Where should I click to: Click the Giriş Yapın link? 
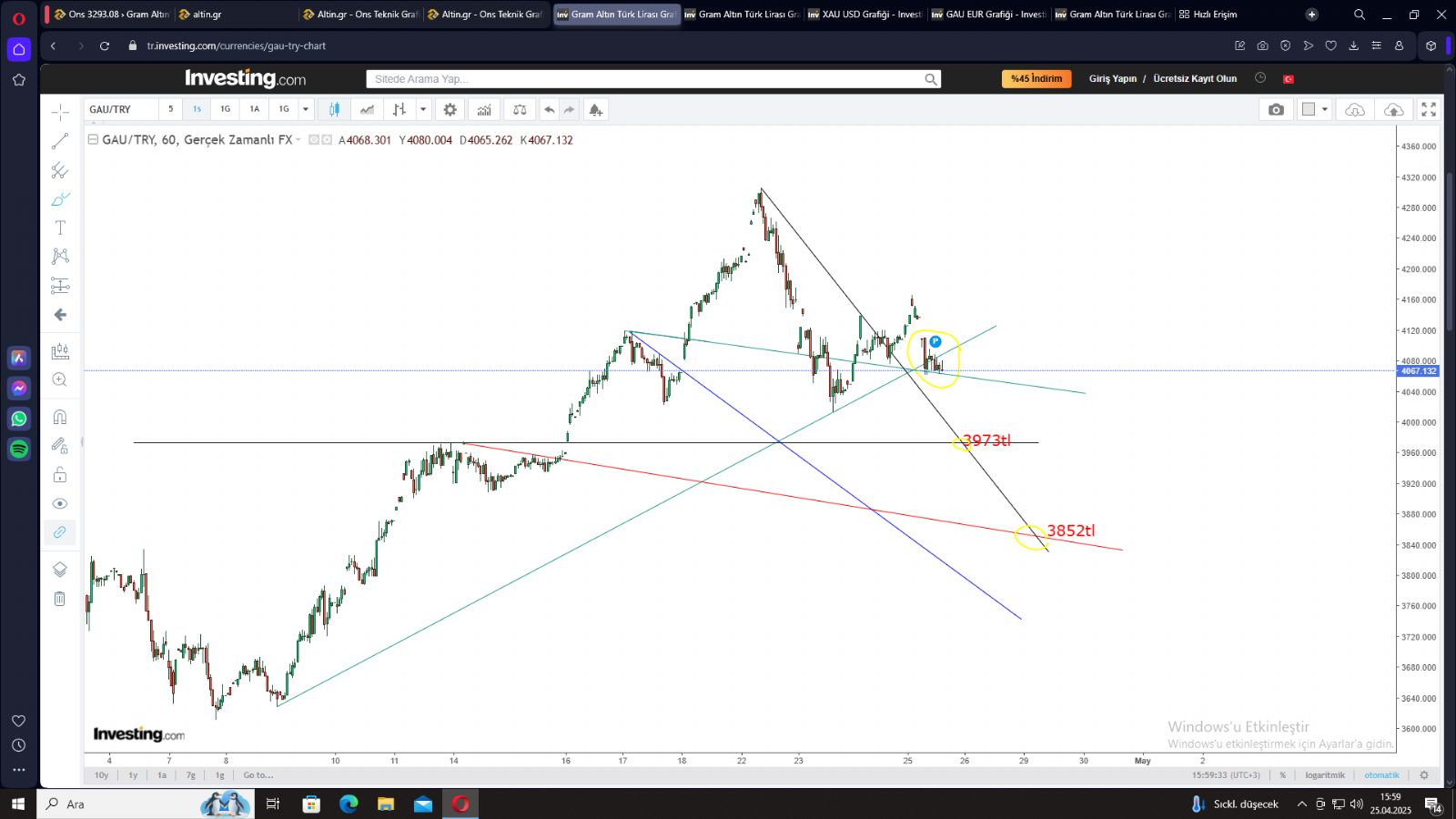pos(1113,79)
